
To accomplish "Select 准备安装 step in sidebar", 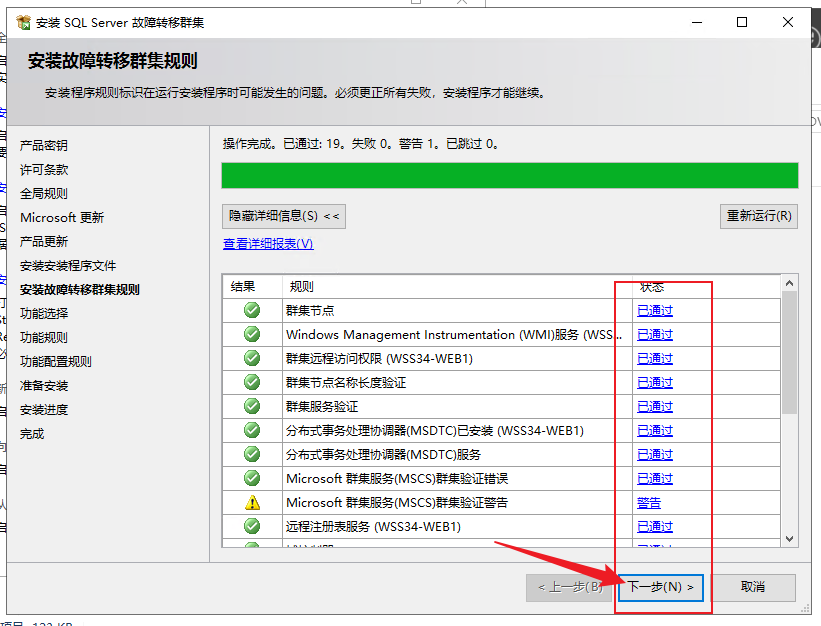I will click(44, 386).
